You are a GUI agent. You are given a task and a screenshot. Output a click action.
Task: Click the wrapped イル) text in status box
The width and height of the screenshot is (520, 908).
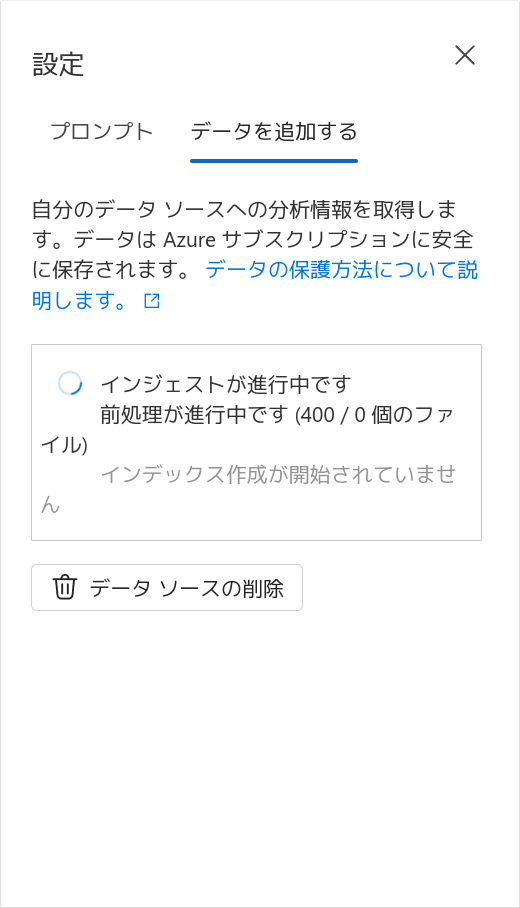pos(64,445)
